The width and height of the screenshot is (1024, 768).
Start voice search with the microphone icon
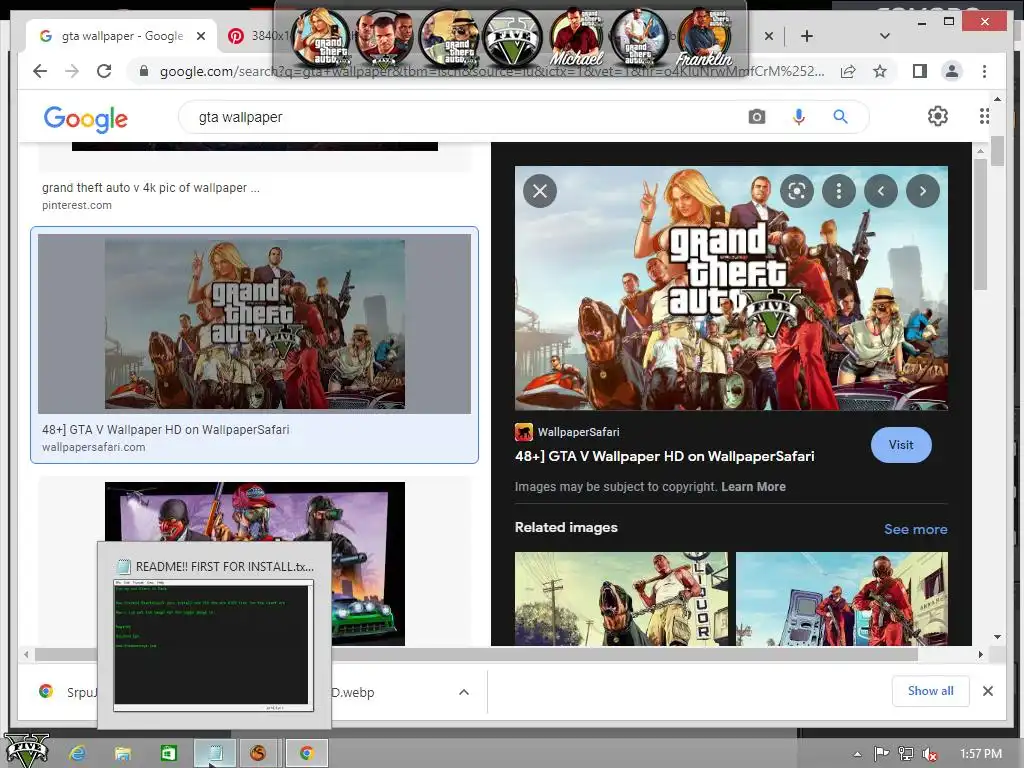click(798, 117)
